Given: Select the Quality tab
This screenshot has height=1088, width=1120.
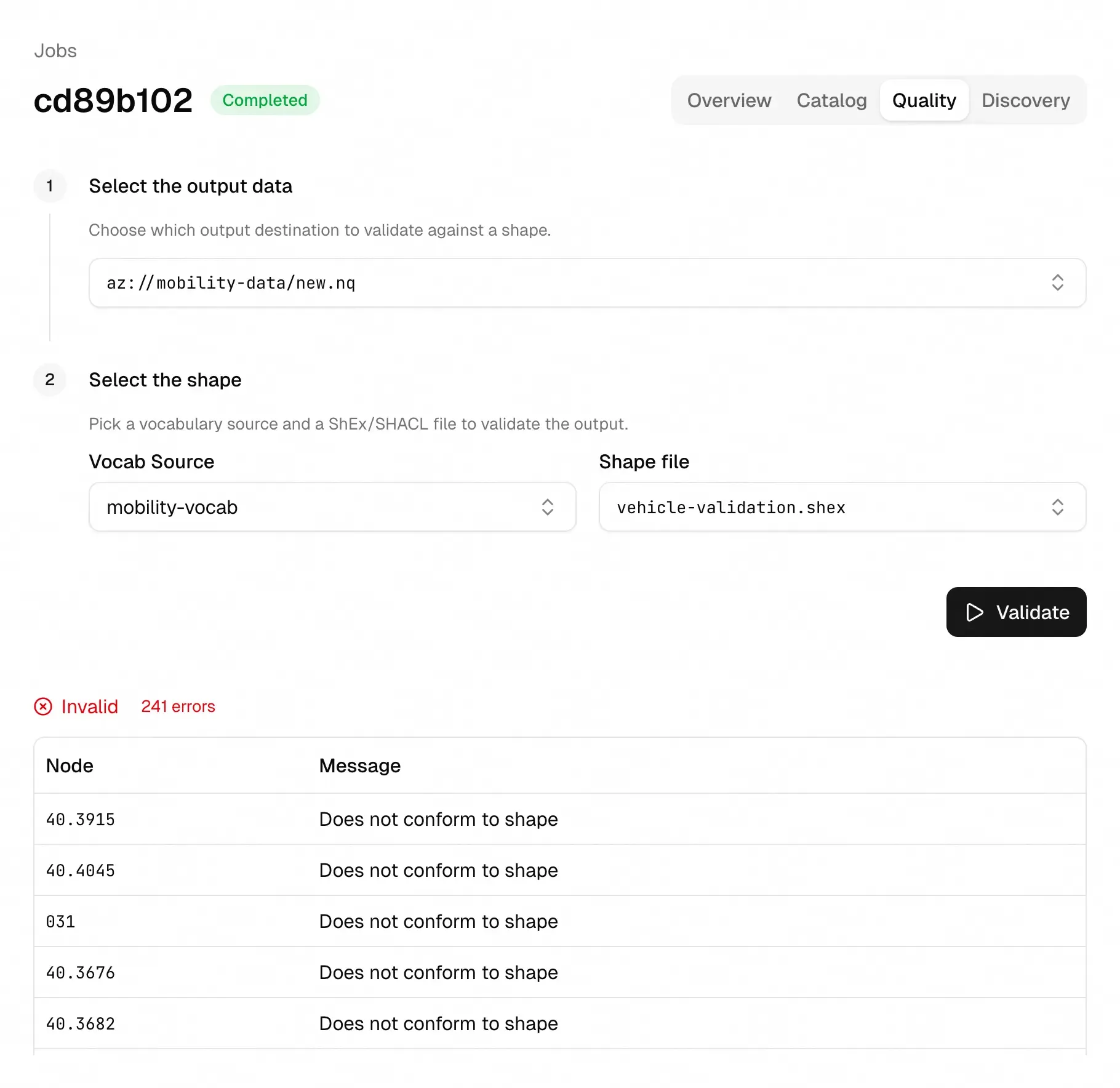Looking at the screenshot, I should [924, 100].
